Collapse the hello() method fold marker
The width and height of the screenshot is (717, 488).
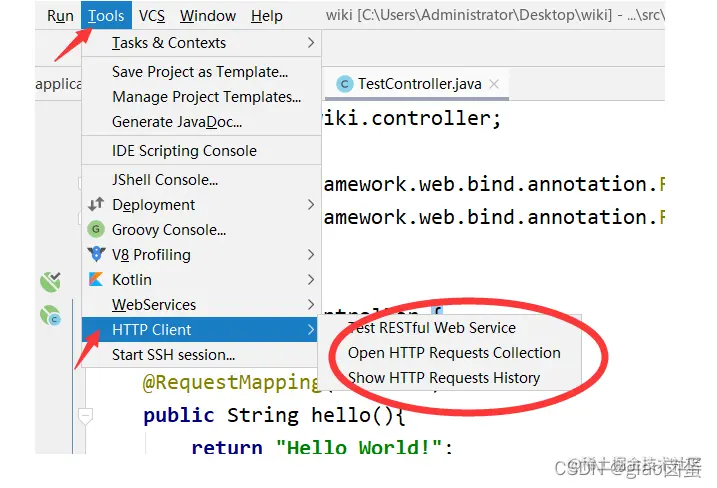86,416
